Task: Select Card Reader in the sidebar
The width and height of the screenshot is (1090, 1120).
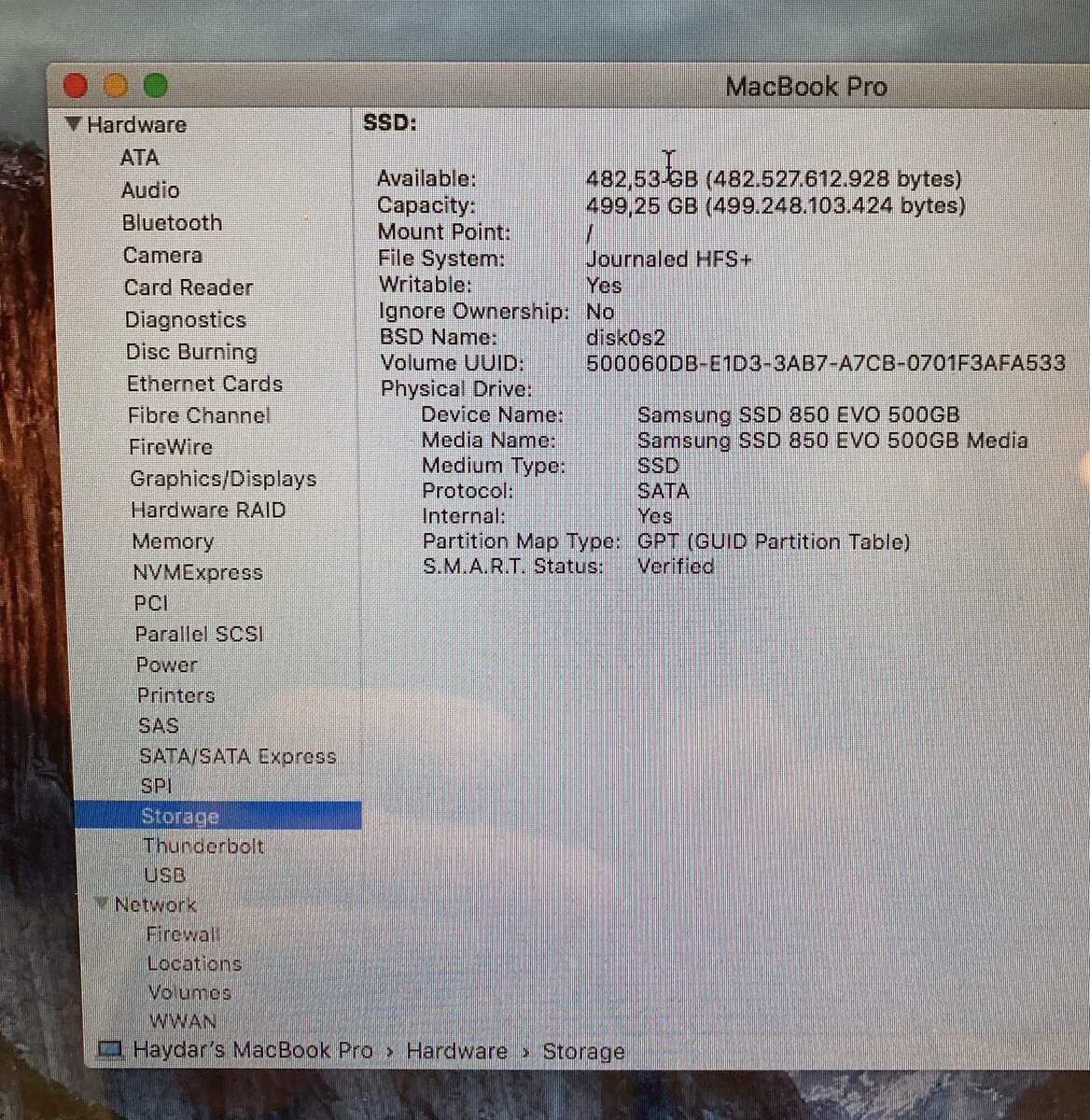Action: [189, 287]
